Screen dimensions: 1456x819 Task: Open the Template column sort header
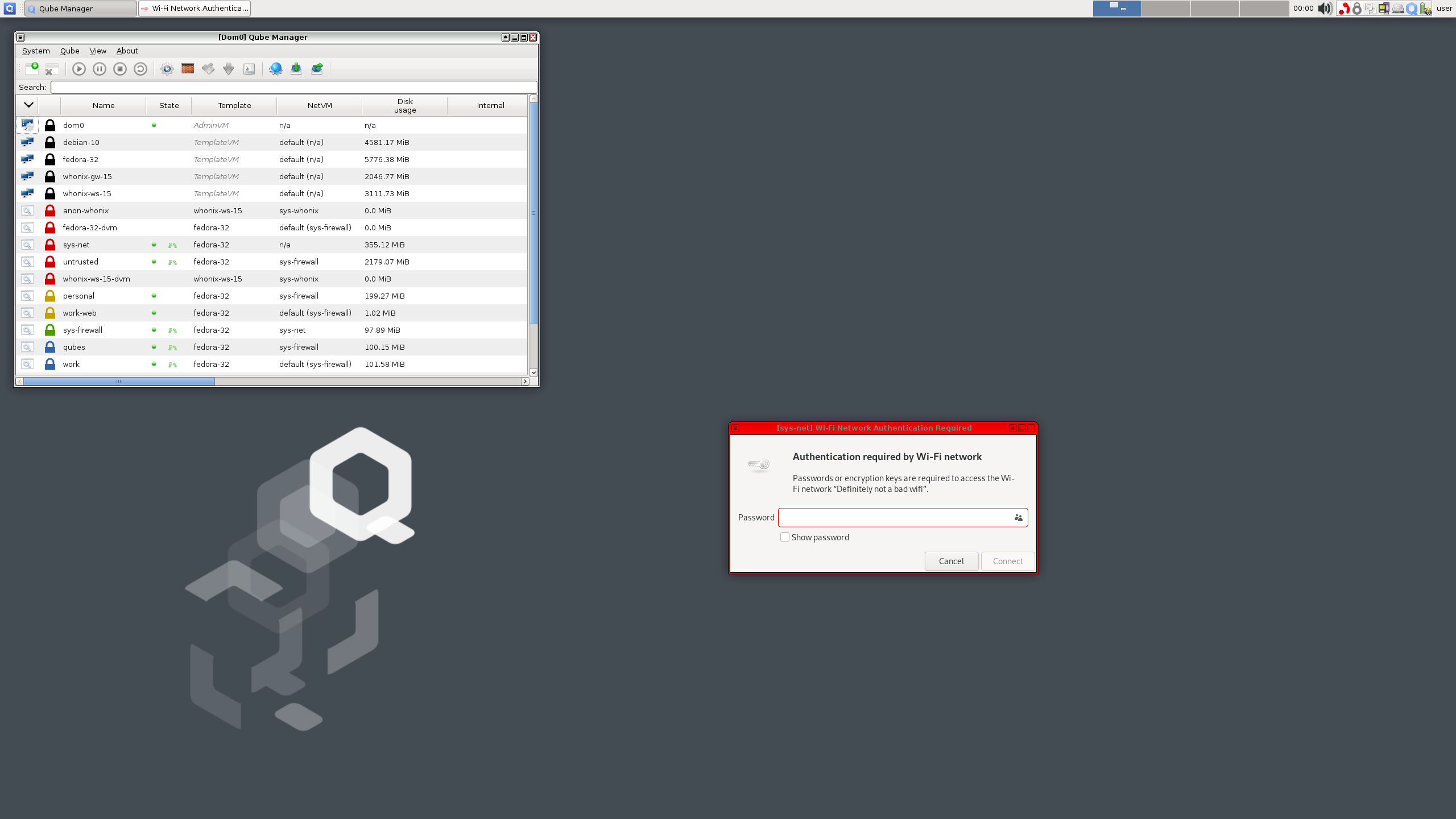point(234,105)
